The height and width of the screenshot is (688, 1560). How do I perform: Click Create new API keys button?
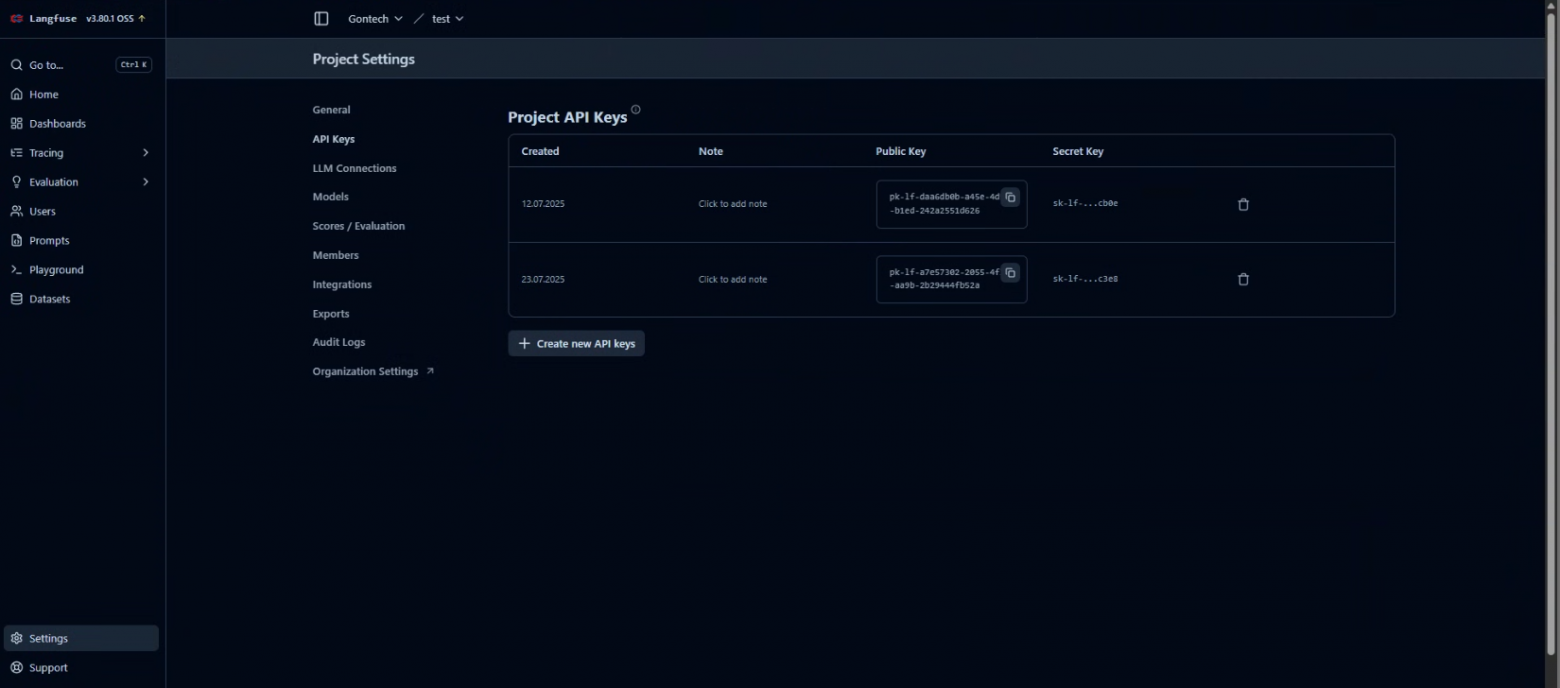[x=576, y=343]
